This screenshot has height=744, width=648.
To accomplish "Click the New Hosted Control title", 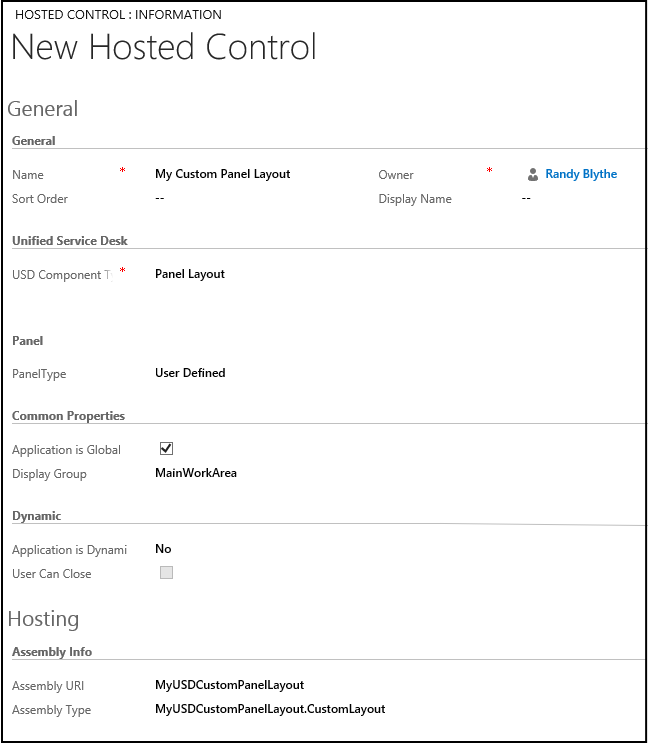I will point(164,47).
